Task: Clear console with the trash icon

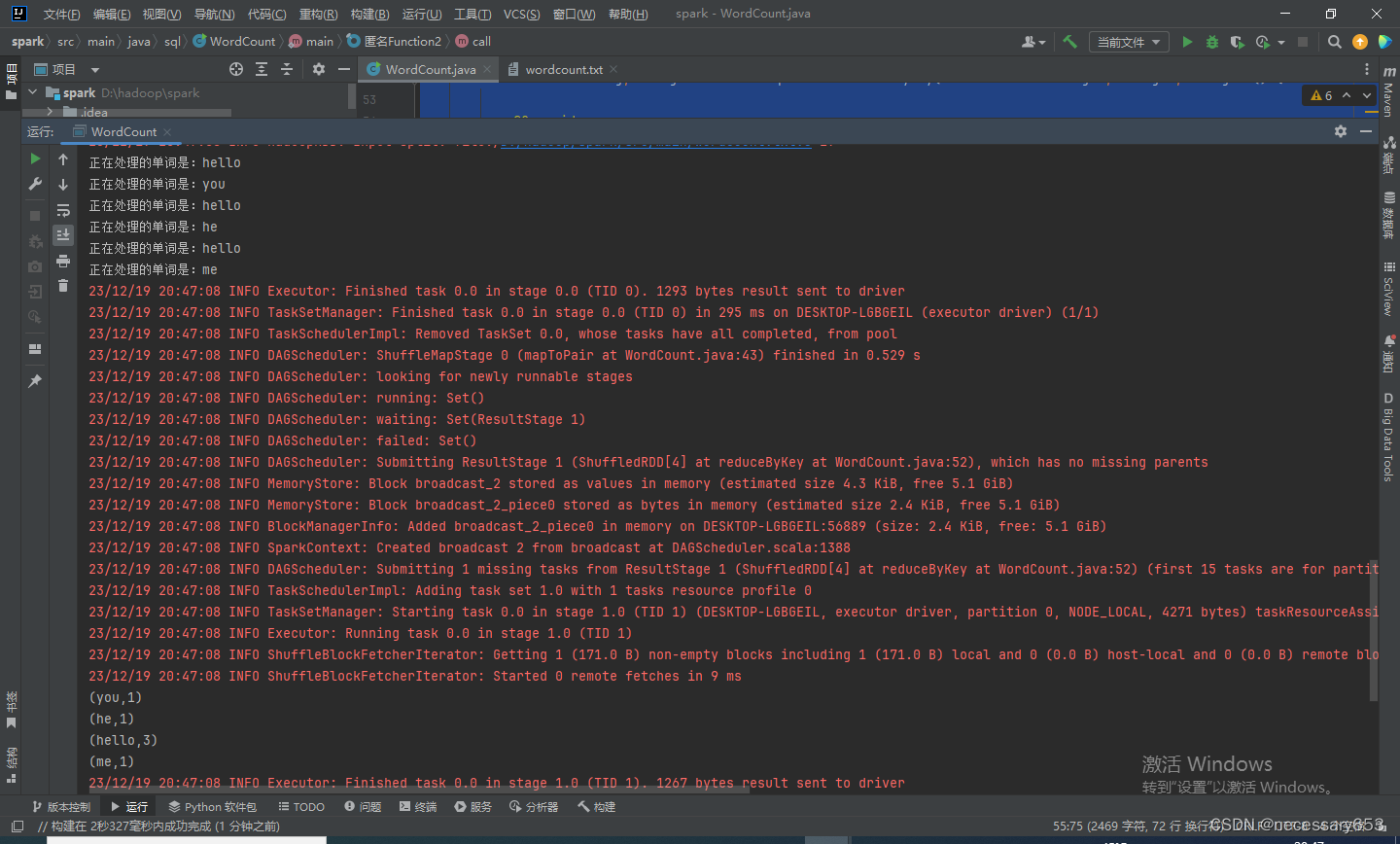Action: click(x=63, y=285)
